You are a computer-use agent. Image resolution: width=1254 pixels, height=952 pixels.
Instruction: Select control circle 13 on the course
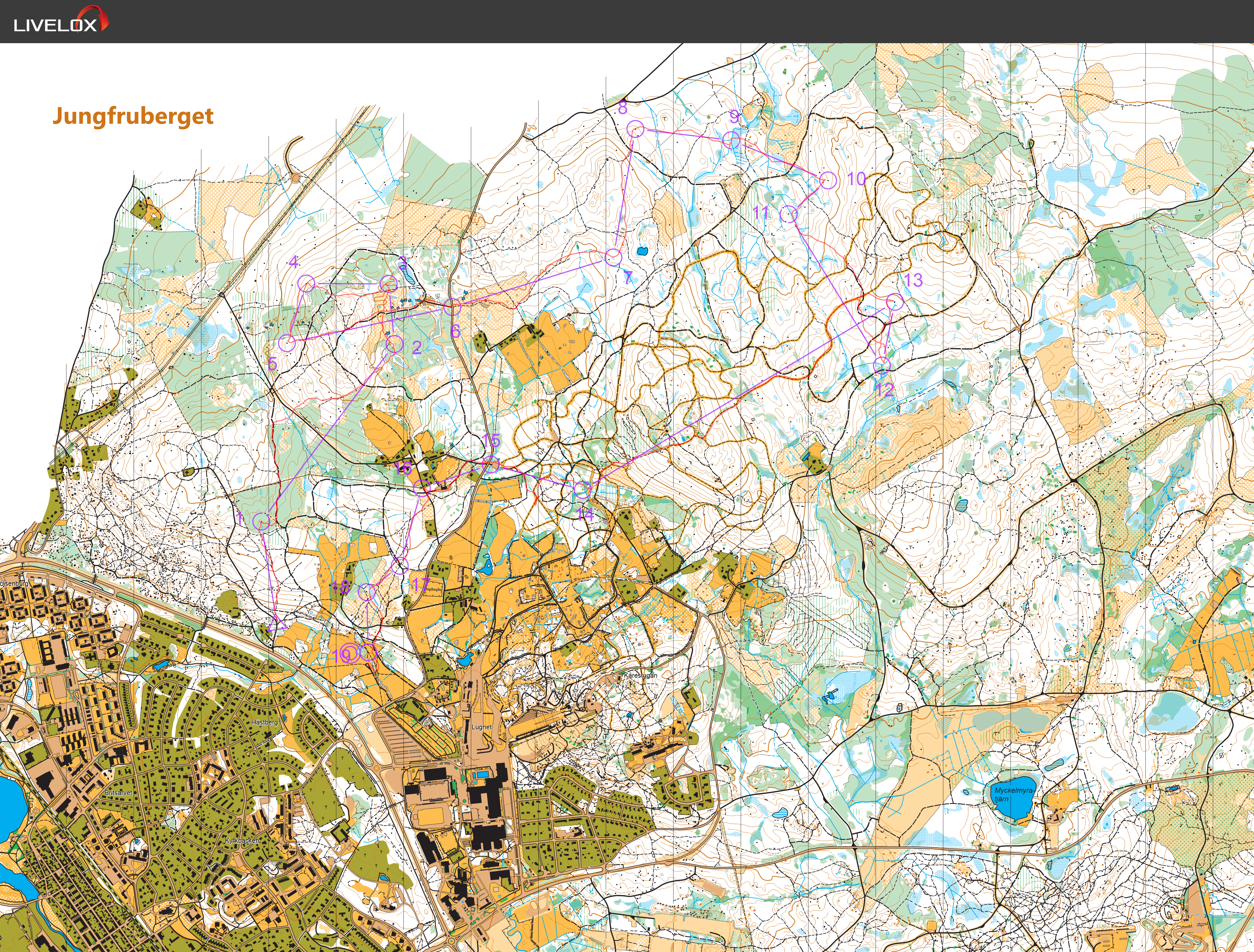coord(894,302)
